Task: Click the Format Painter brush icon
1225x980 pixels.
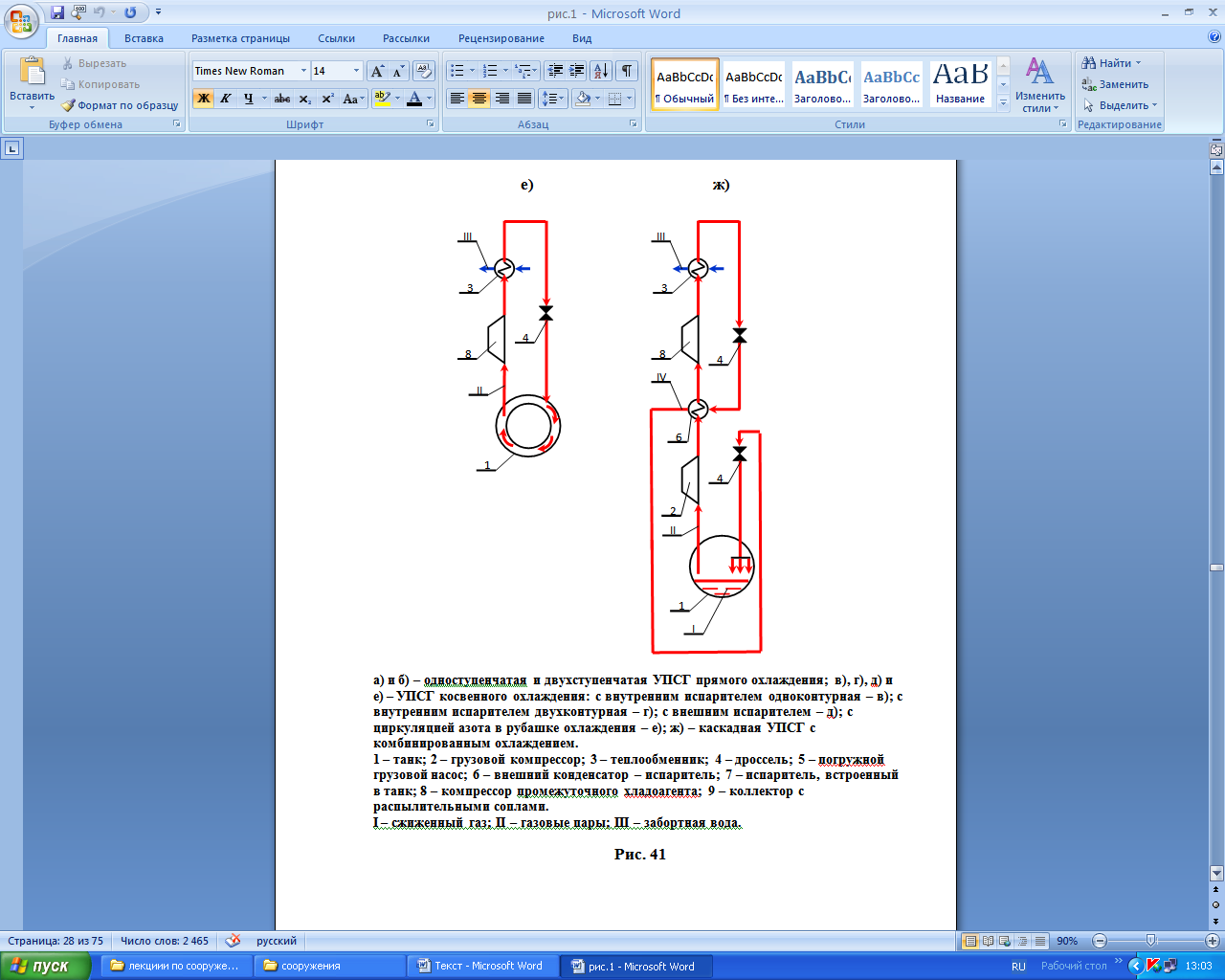Action: (x=68, y=105)
